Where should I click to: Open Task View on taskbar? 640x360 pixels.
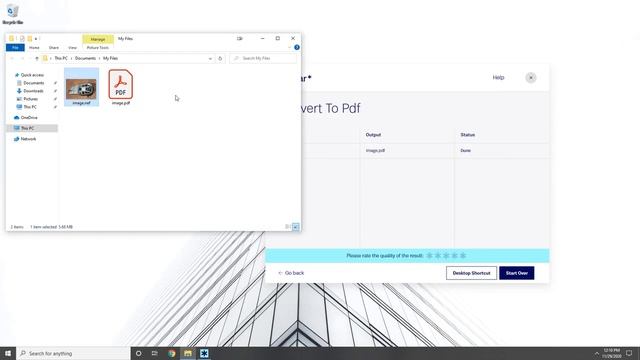[154, 353]
